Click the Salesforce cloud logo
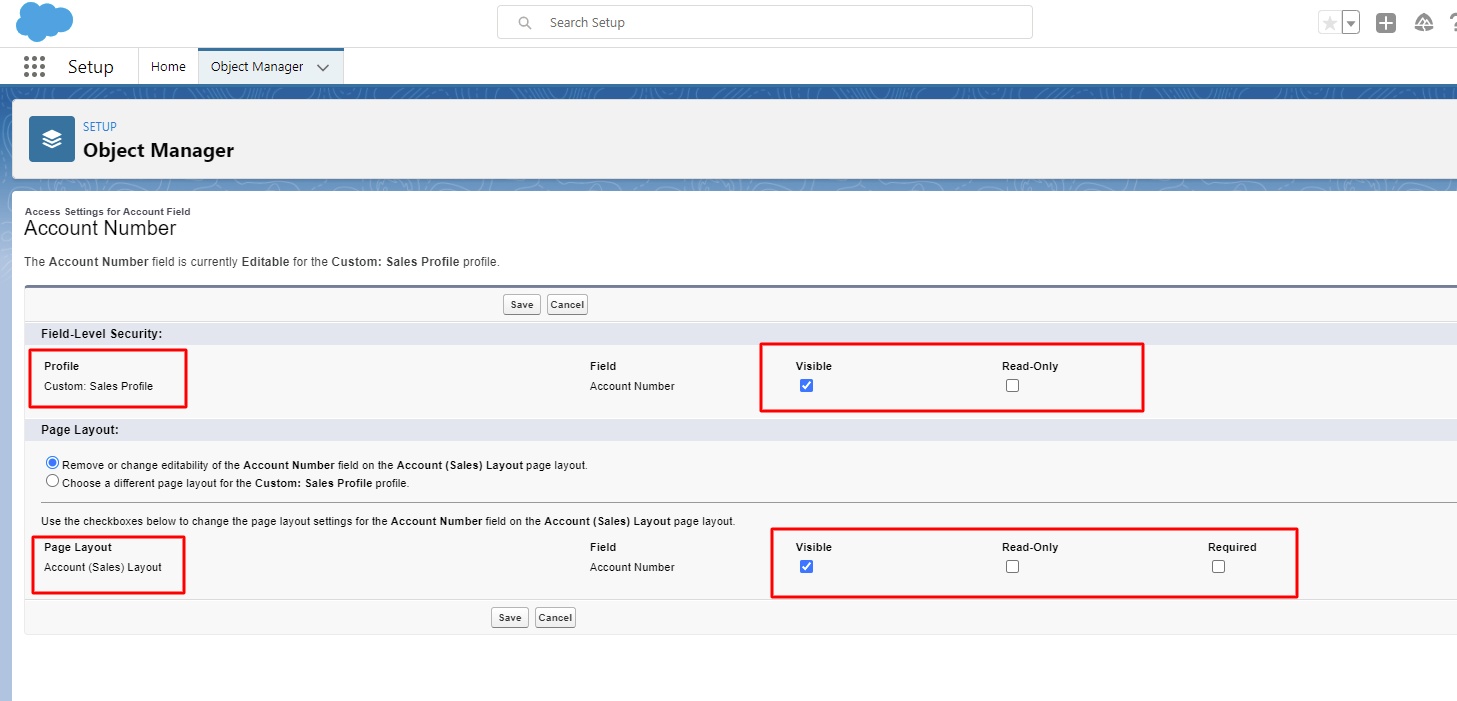The image size is (1457, 701). click(x=45, y=21)
